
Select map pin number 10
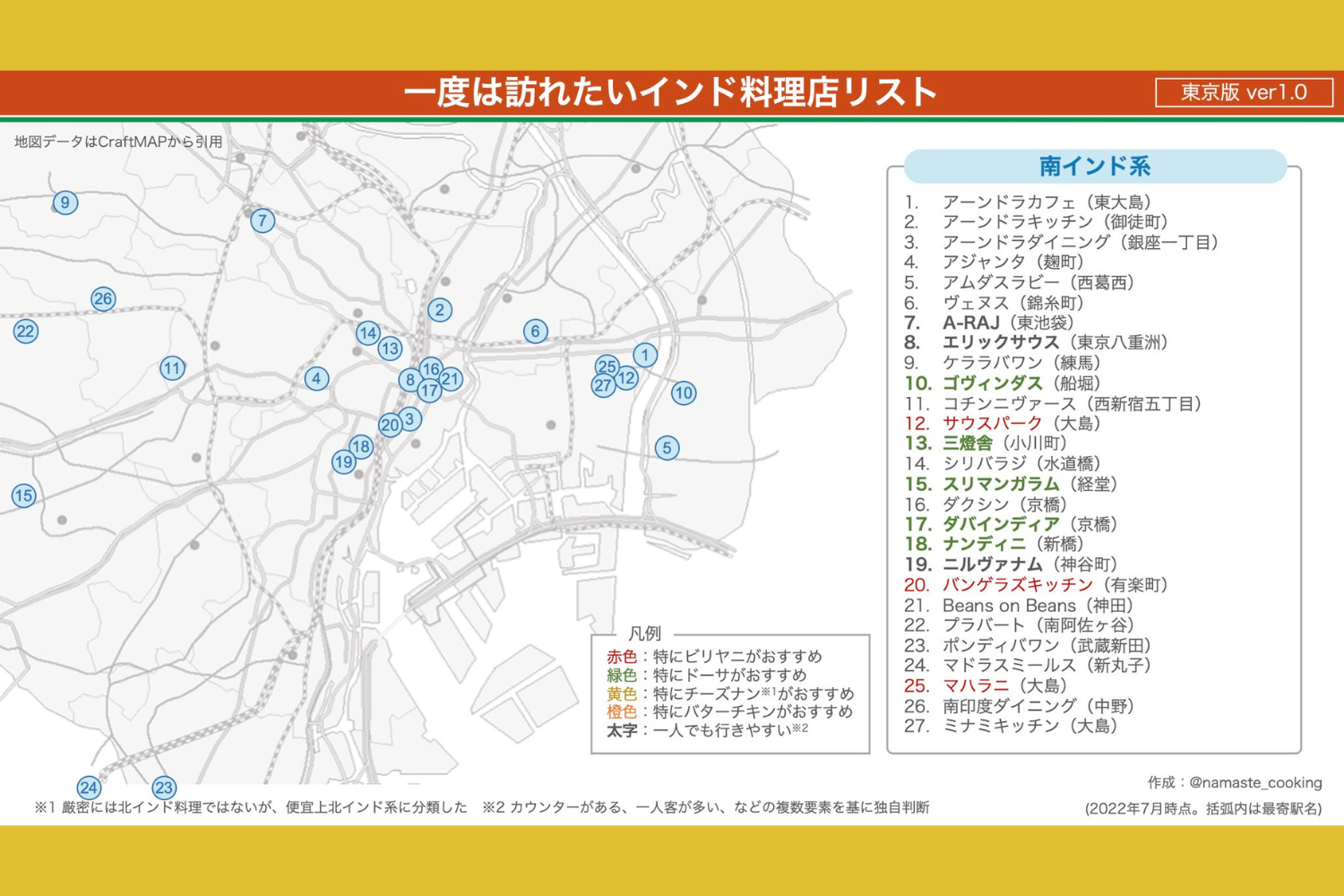pyautogui.click(x=684, y=392)
